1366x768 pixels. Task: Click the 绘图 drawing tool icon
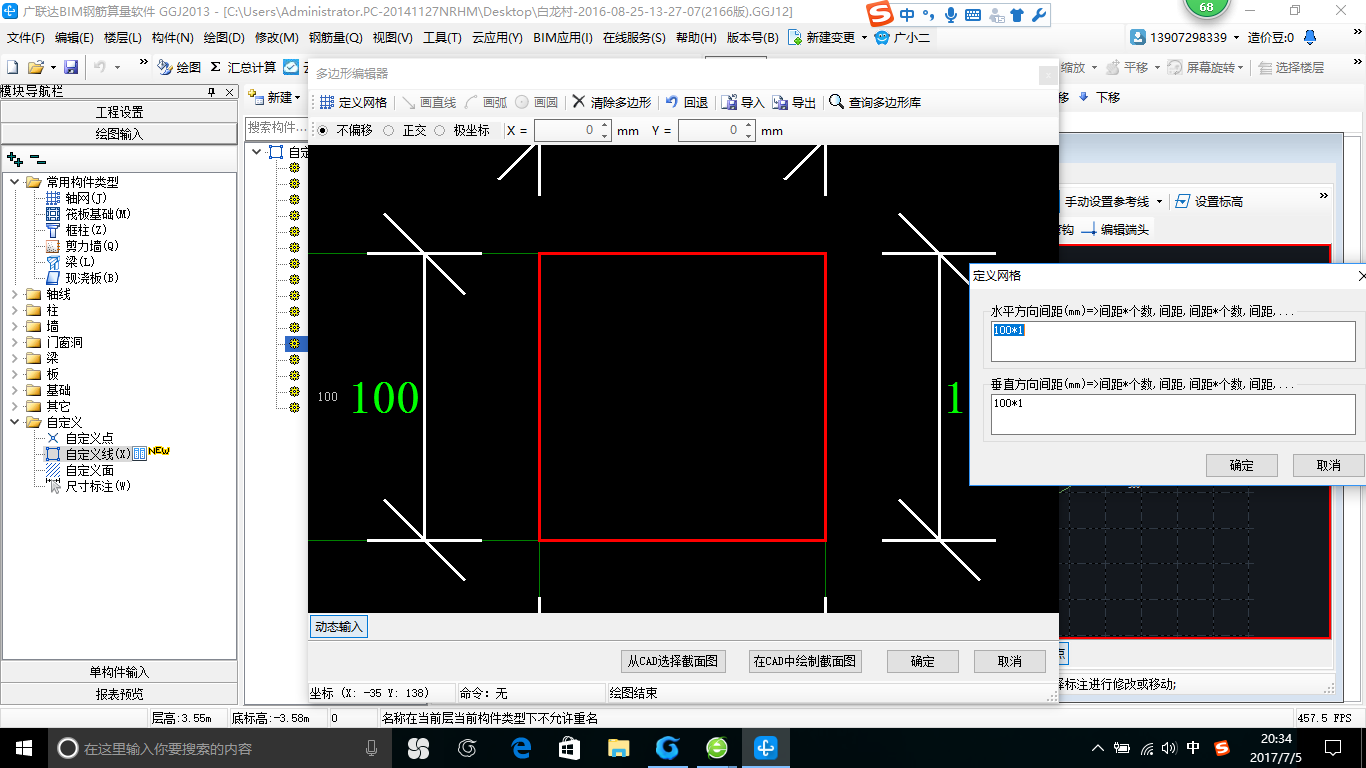(165, 67)
